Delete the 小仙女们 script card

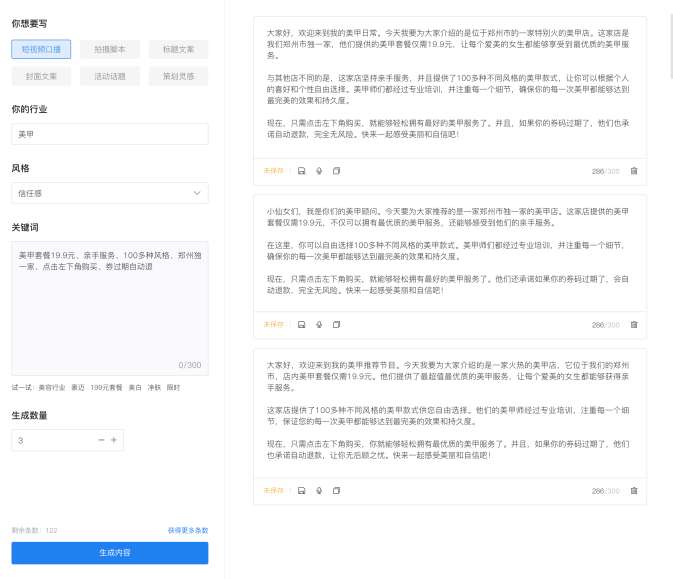pyautogui.click(x=634, y=324)
